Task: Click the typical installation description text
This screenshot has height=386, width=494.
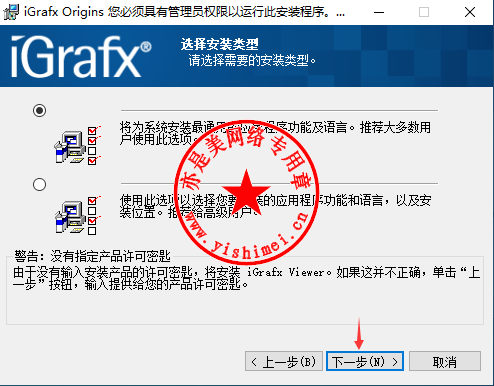Action: coord(275,133)
